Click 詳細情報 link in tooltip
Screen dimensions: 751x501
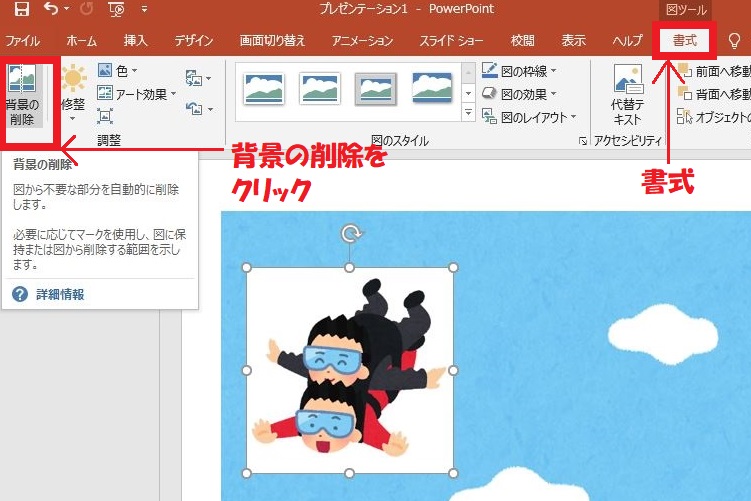60,294
